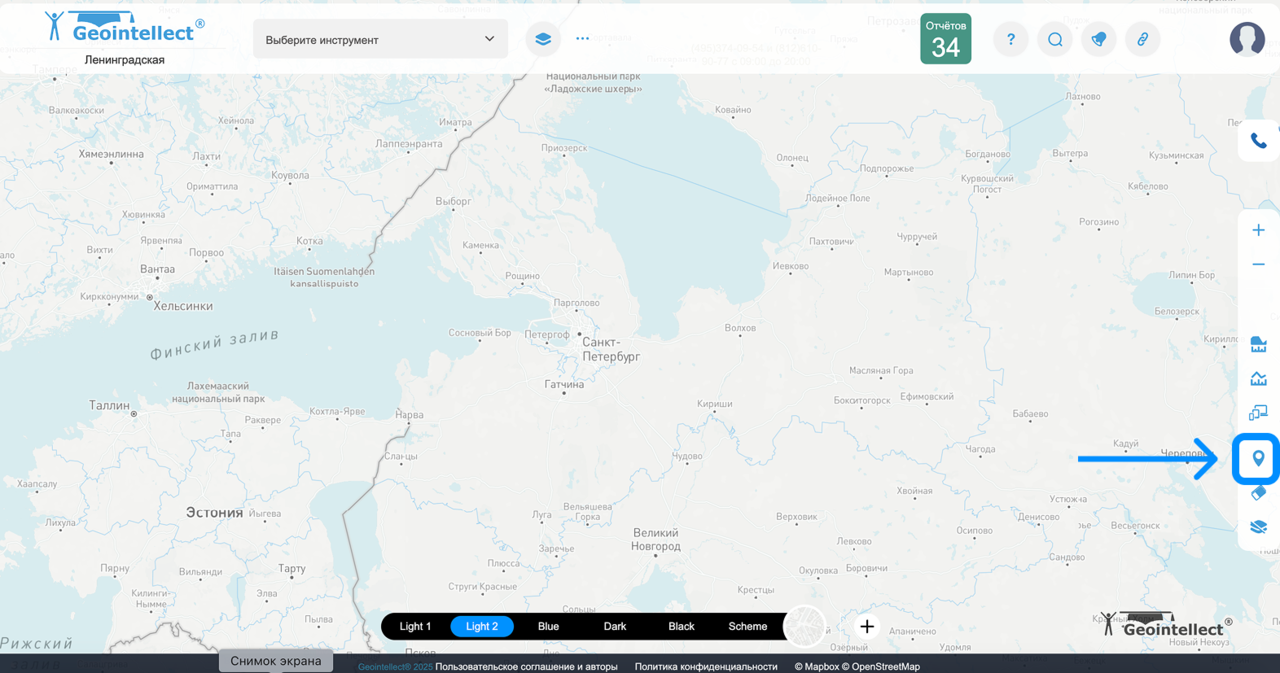The height and width of the screenshot is (673, 1280).
Task: Click the chain link share icon
Action: coord(1142,40)
